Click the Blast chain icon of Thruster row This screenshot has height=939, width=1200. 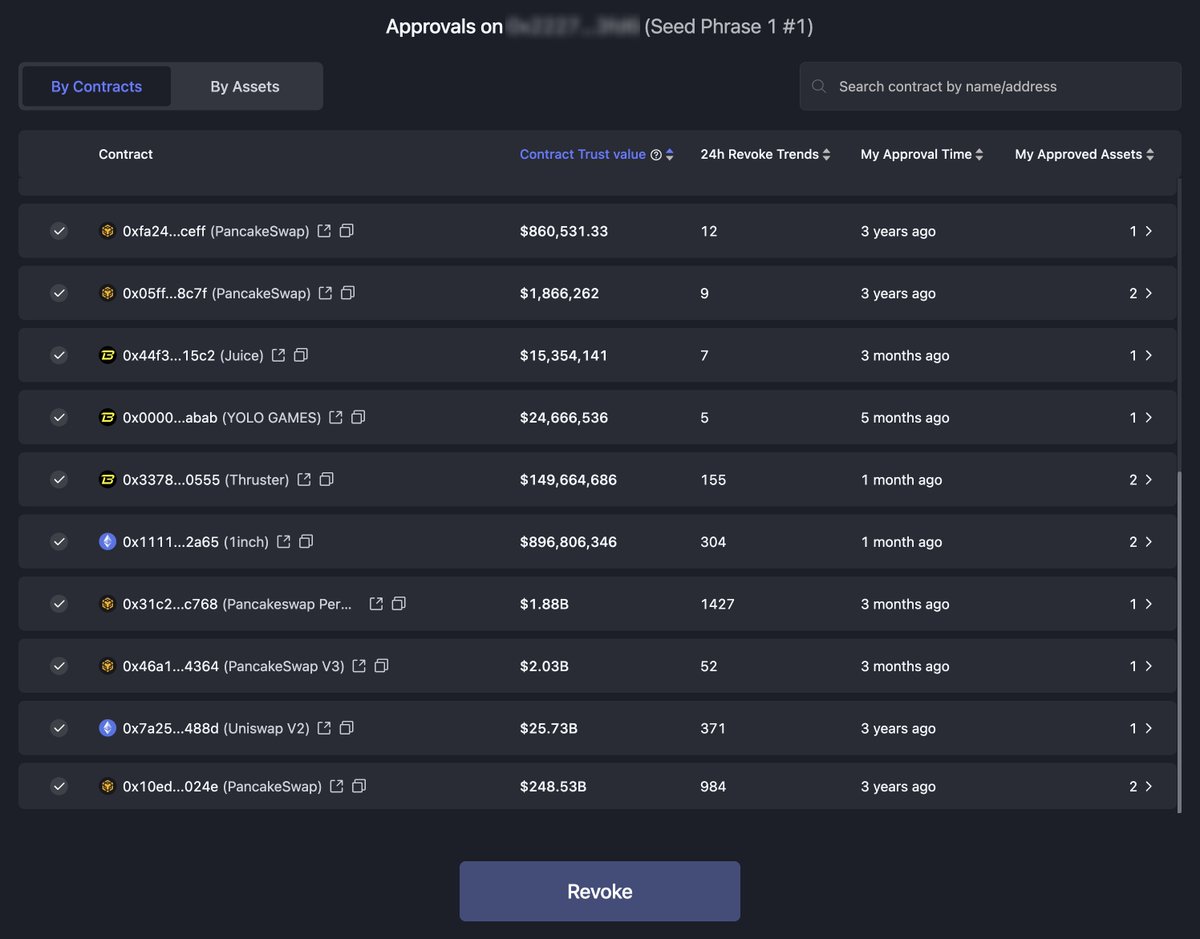[108, 479]
